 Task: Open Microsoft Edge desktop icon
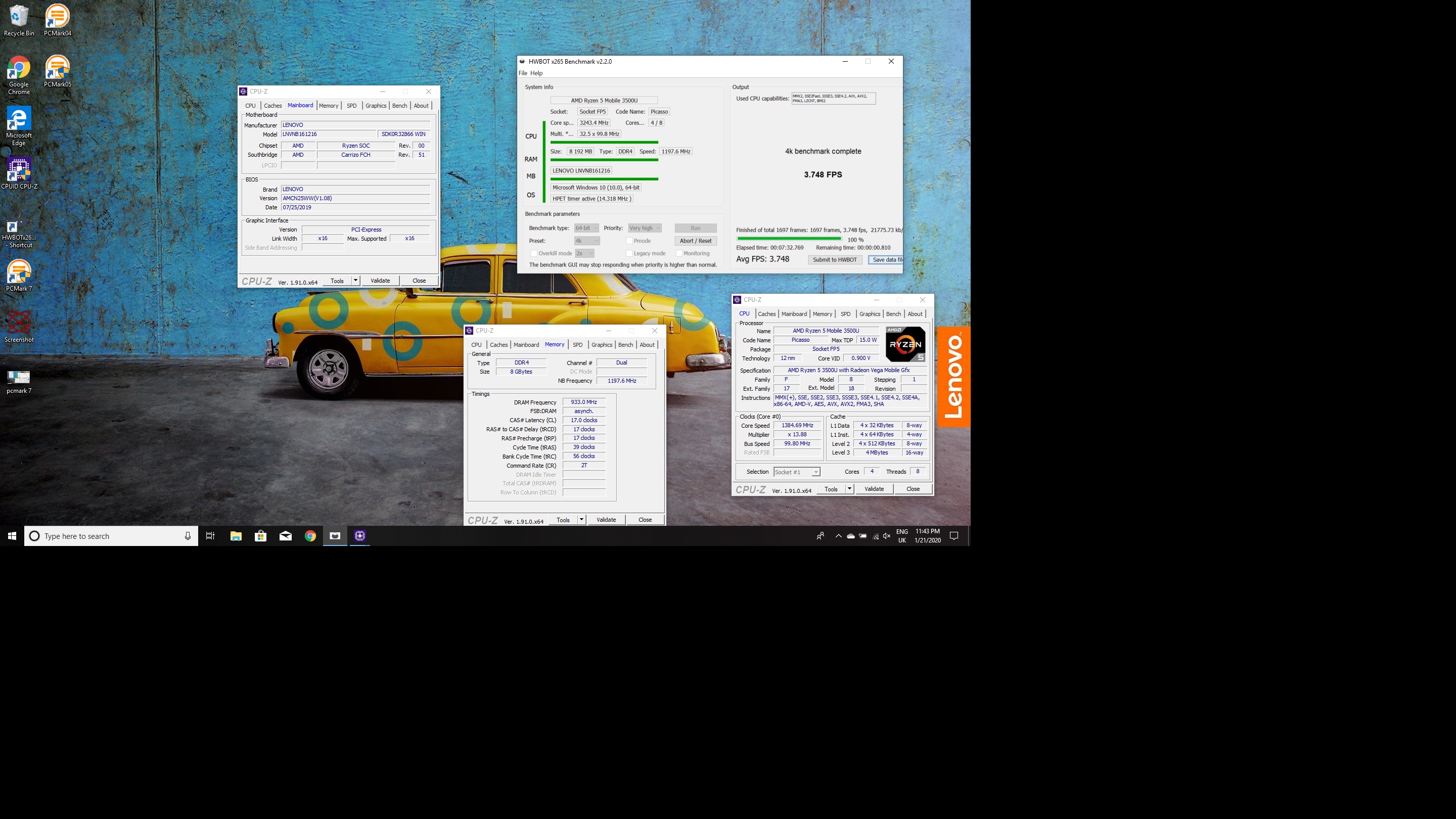19,126
